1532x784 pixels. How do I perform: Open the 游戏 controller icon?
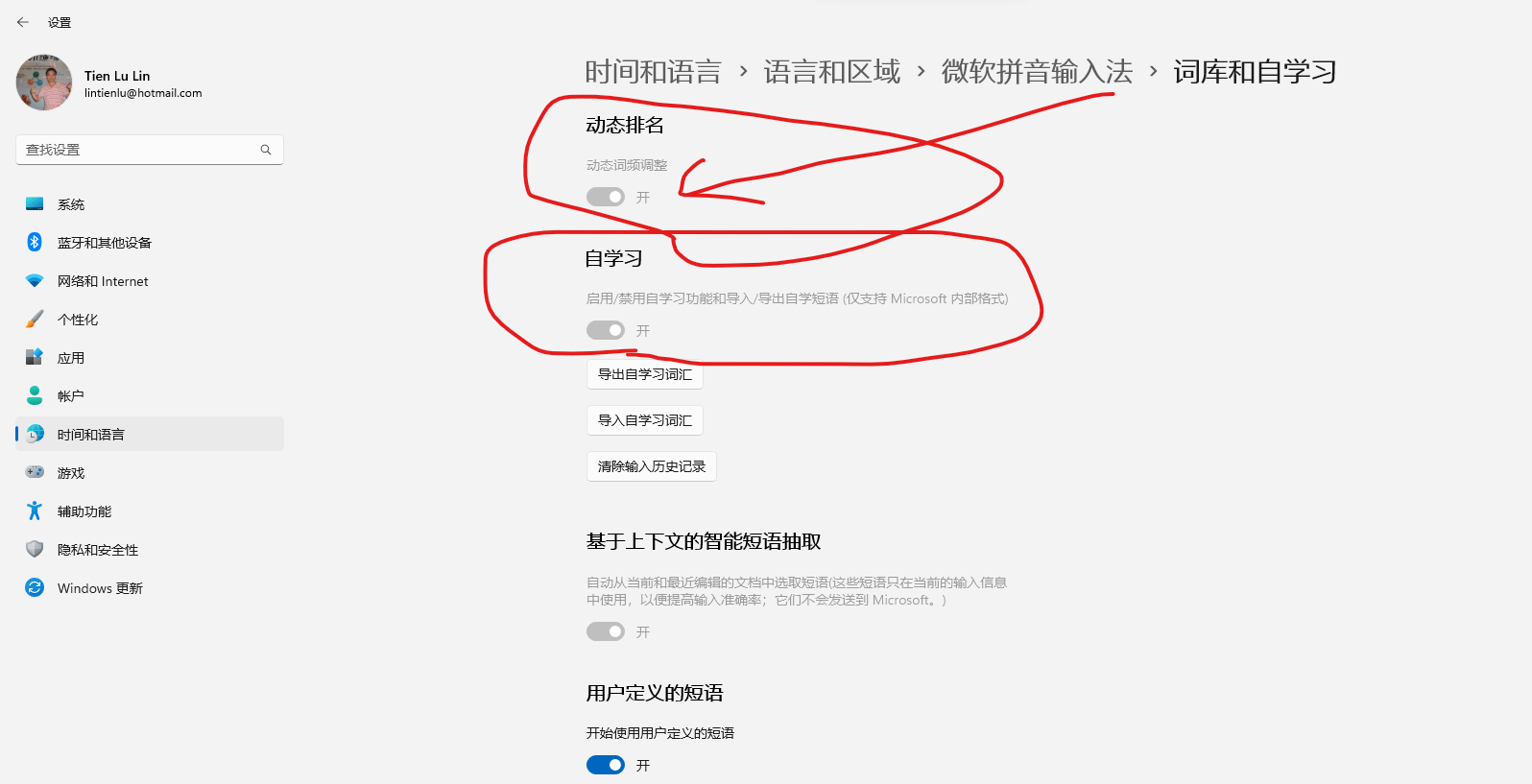coord(35,472)
